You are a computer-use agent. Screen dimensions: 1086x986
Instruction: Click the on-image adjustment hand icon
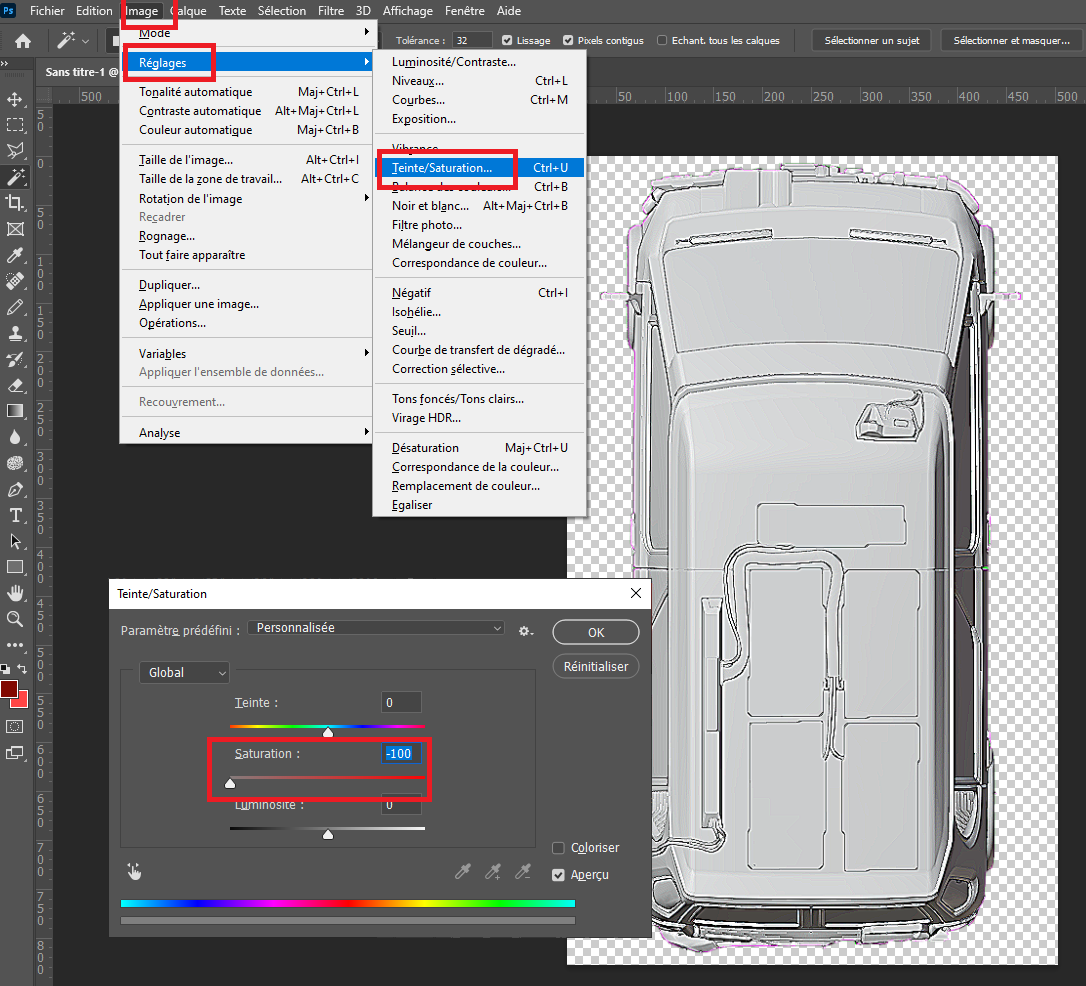click(134, 871)
